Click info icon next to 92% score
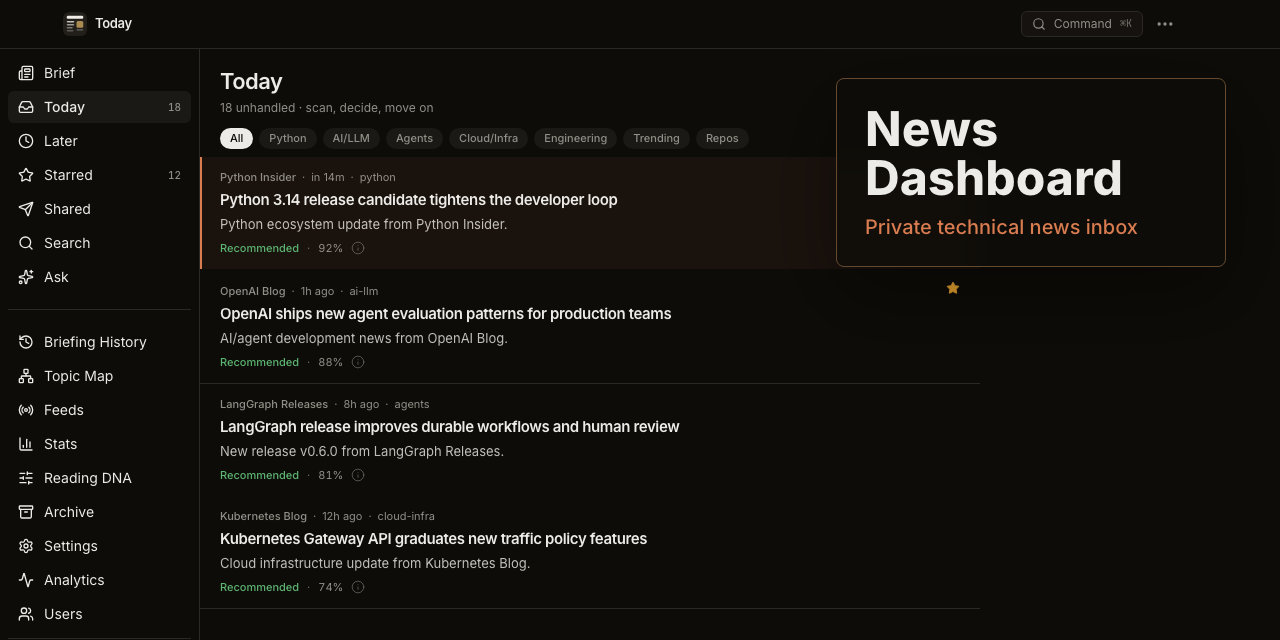The height and width of the screenshot is (640, 1280). [358, 248]
